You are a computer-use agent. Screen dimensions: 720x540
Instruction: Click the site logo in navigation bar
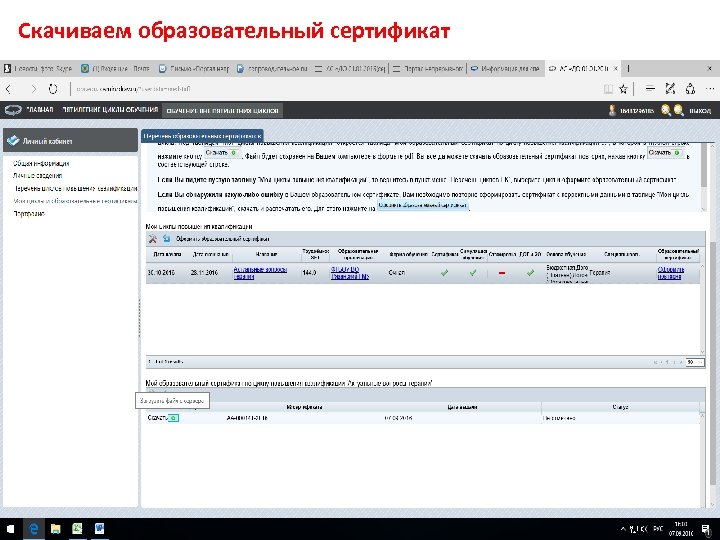coord(13,110)
